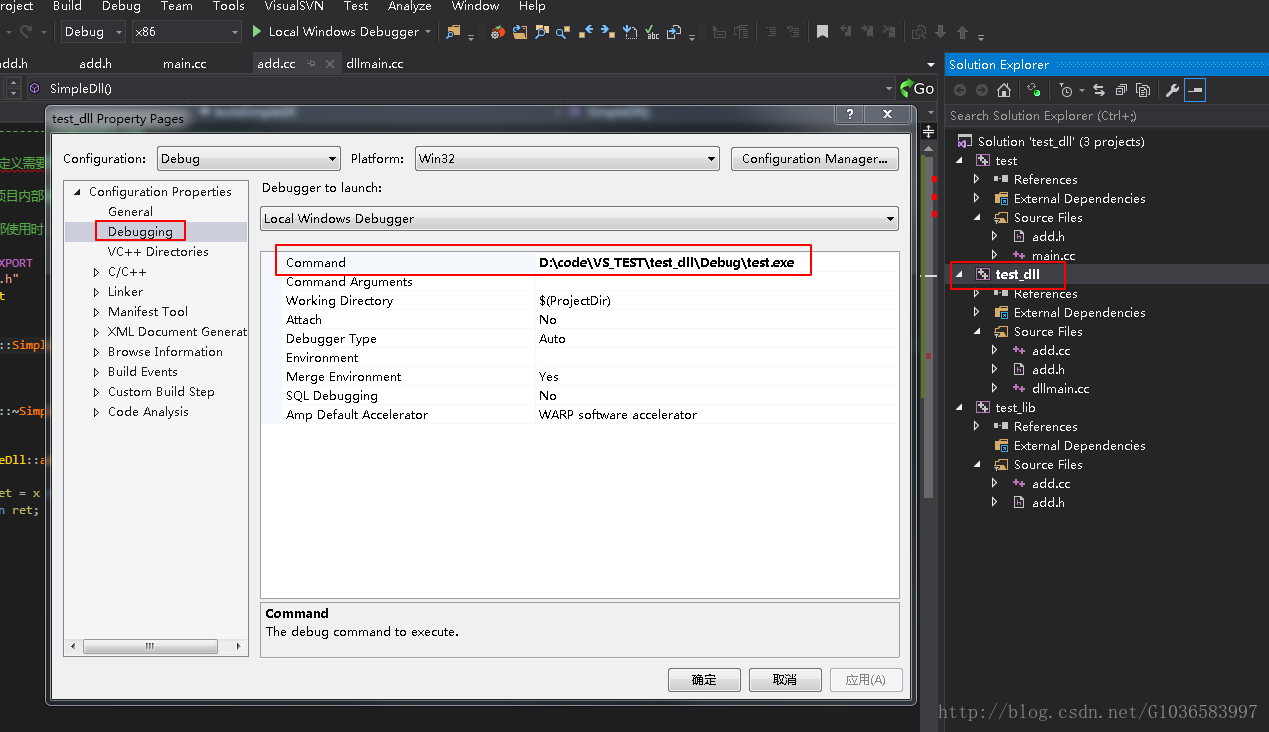This screenshot has width=1269, height=732.
Task: Select the Working Directory property row
Action: pyautogui.click(x=580, y=301)
